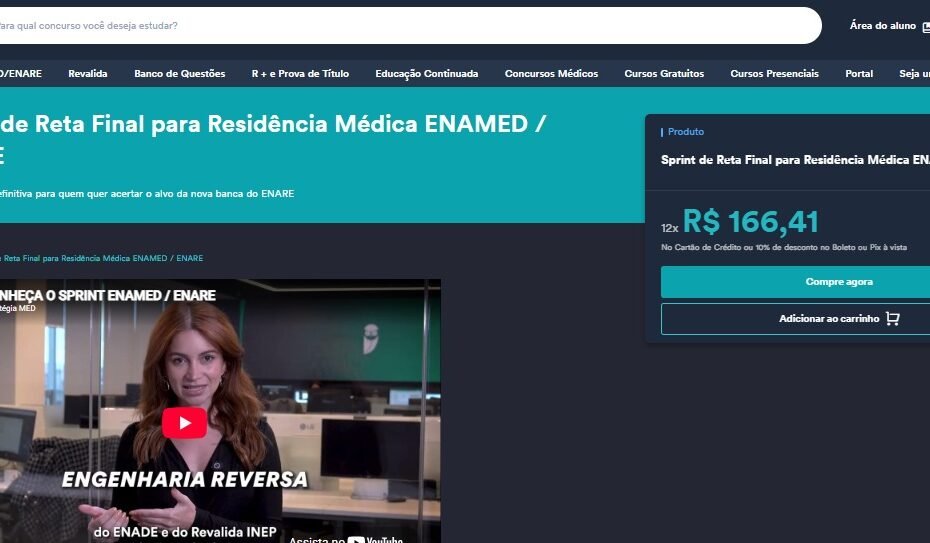The width and height of the screenshot is (930, 543).
Task: Go to Concursos Médicos
Action: tap(551, 74)
